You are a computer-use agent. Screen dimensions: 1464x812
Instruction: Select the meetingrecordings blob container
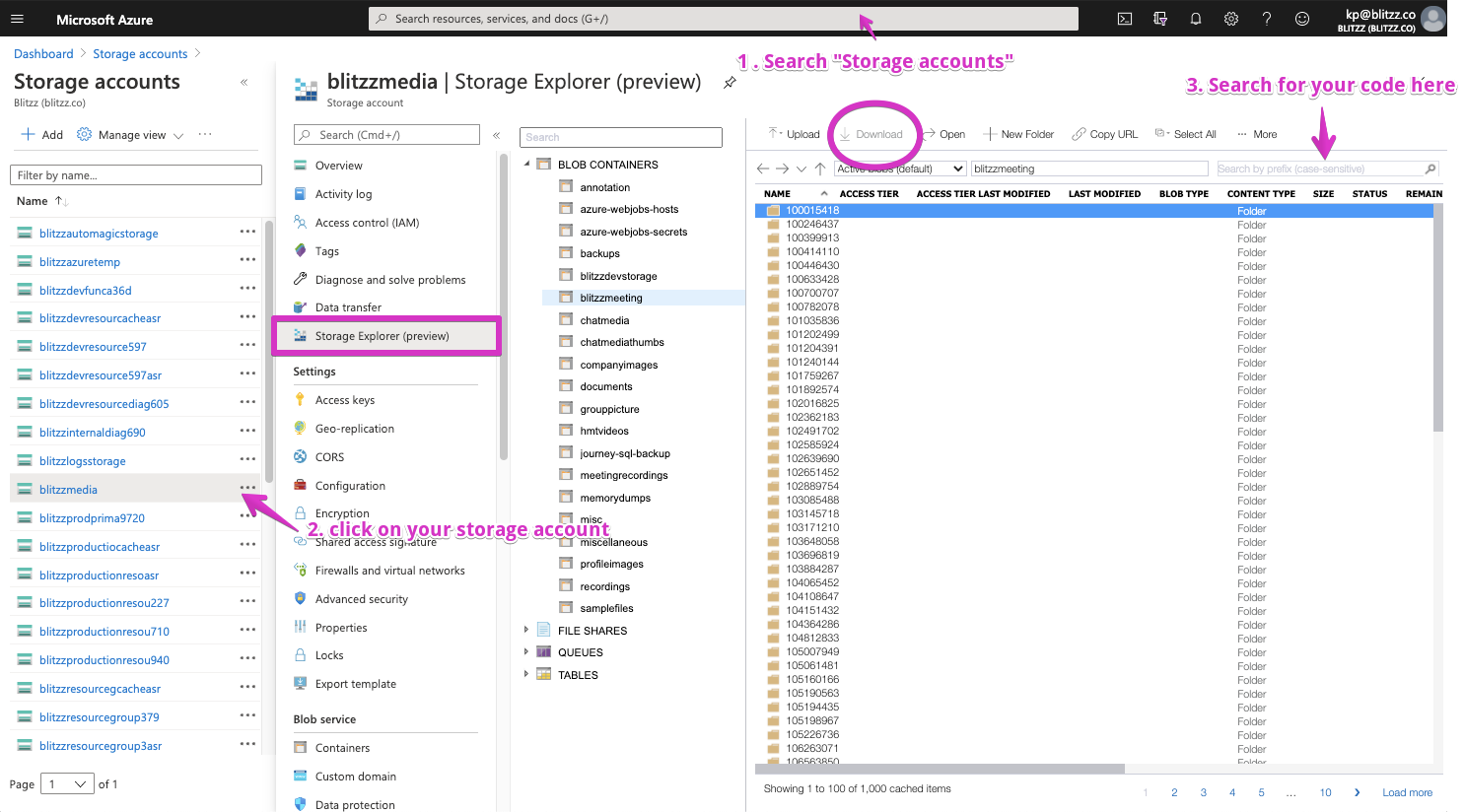624,475
